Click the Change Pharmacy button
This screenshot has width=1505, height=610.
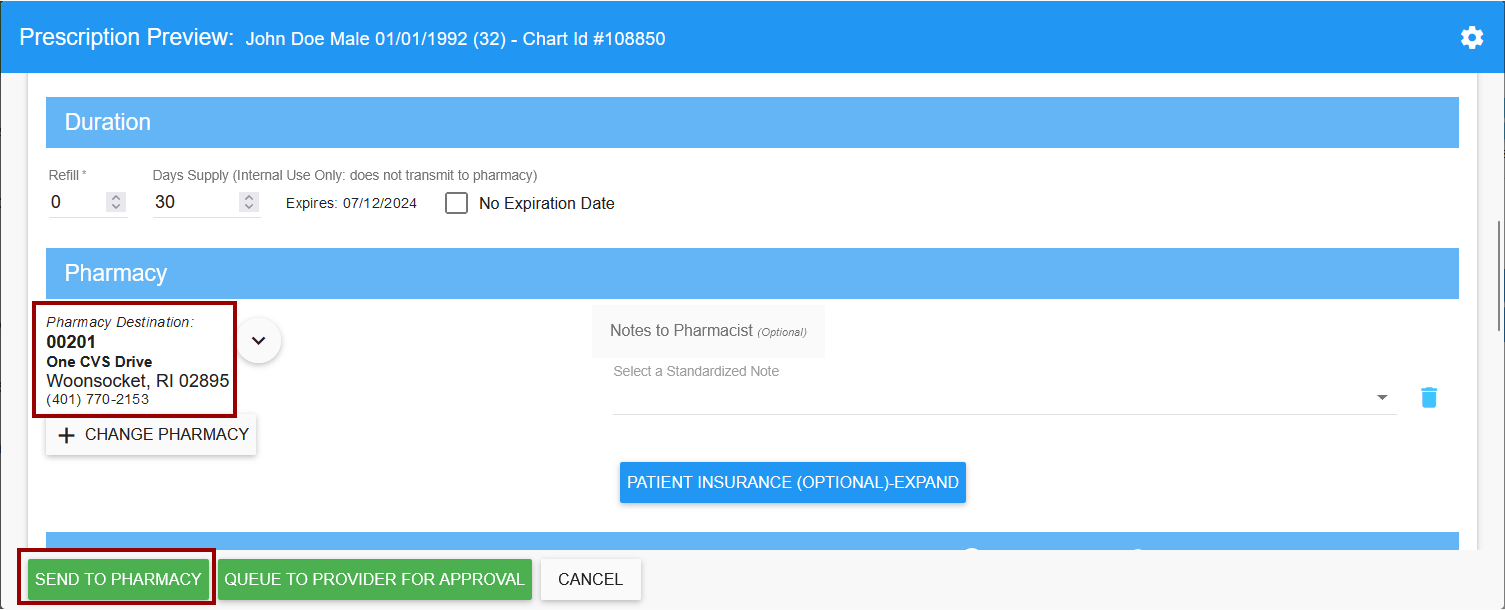tap(151, 435)
